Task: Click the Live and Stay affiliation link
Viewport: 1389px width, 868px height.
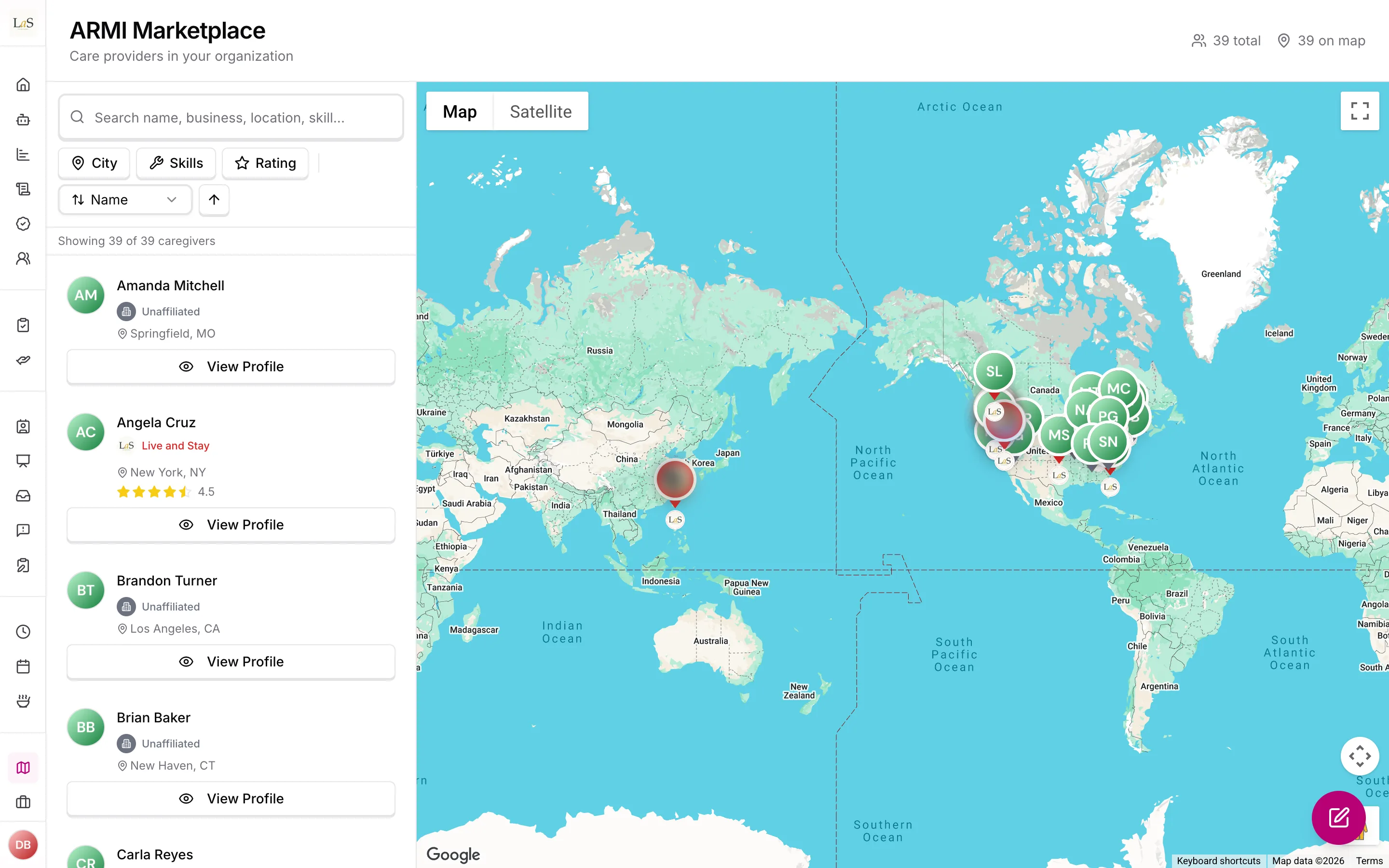Action: pyautogui.click(x=176, y=446)
